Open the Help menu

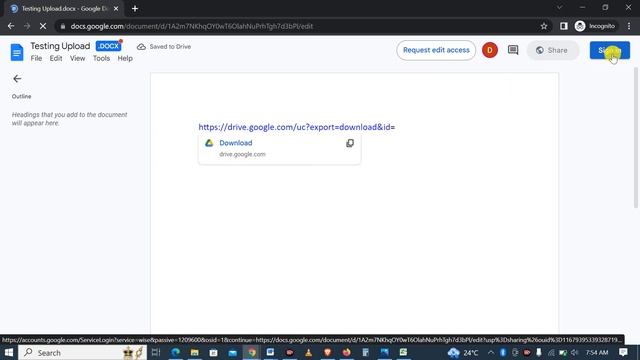[125, 58]
